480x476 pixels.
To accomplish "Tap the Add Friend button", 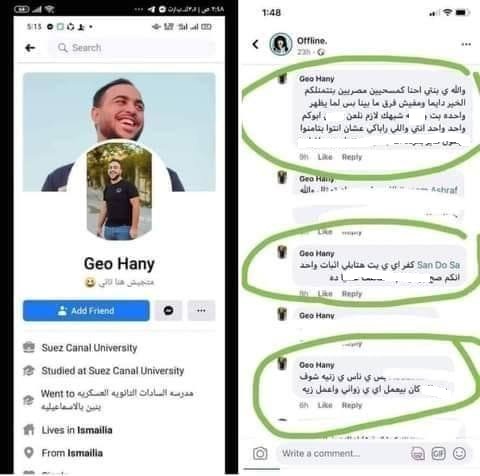I will [x=86, y=311].
